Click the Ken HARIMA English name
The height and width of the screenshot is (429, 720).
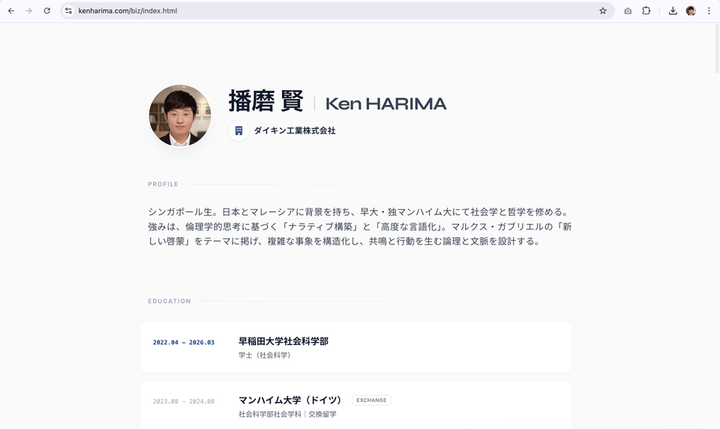(386, 104)
